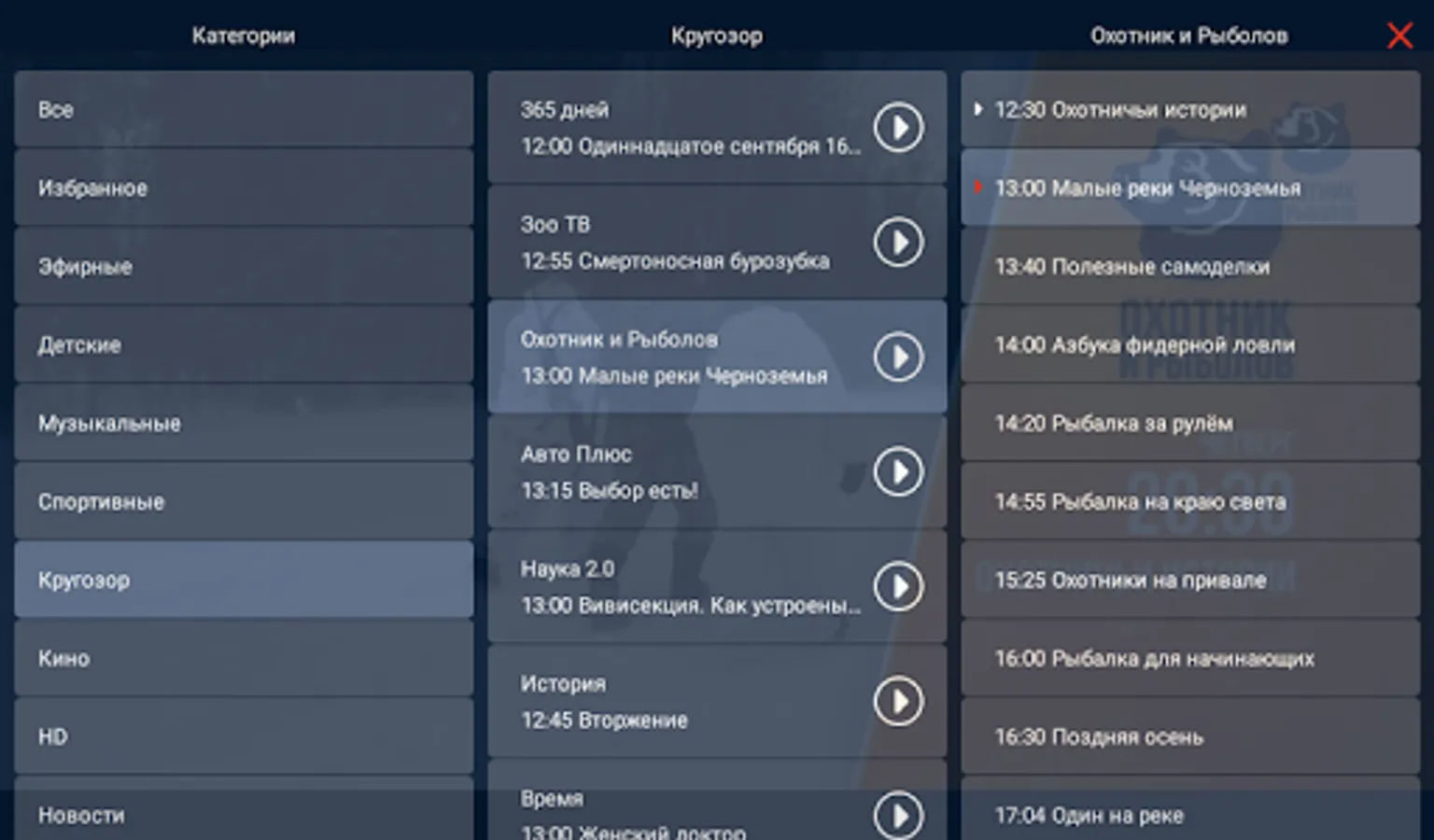Select program 12:45 Вторжение
The image size is (1434, 840).
604,721
